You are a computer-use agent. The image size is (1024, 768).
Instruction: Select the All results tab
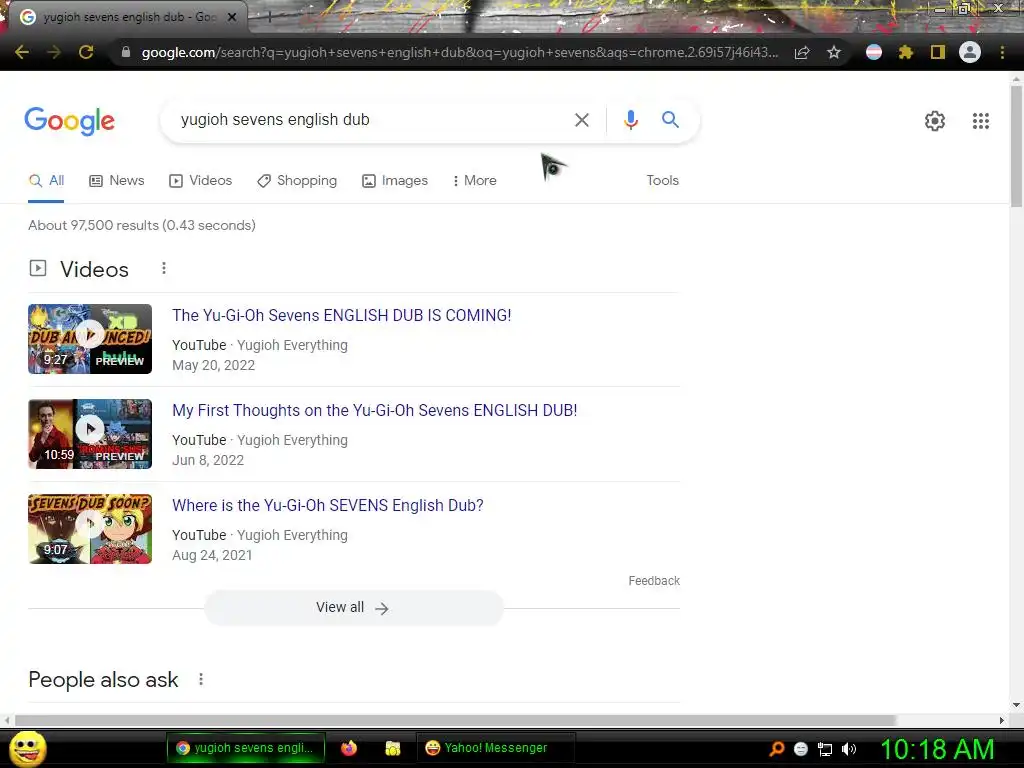coord(46,181)
